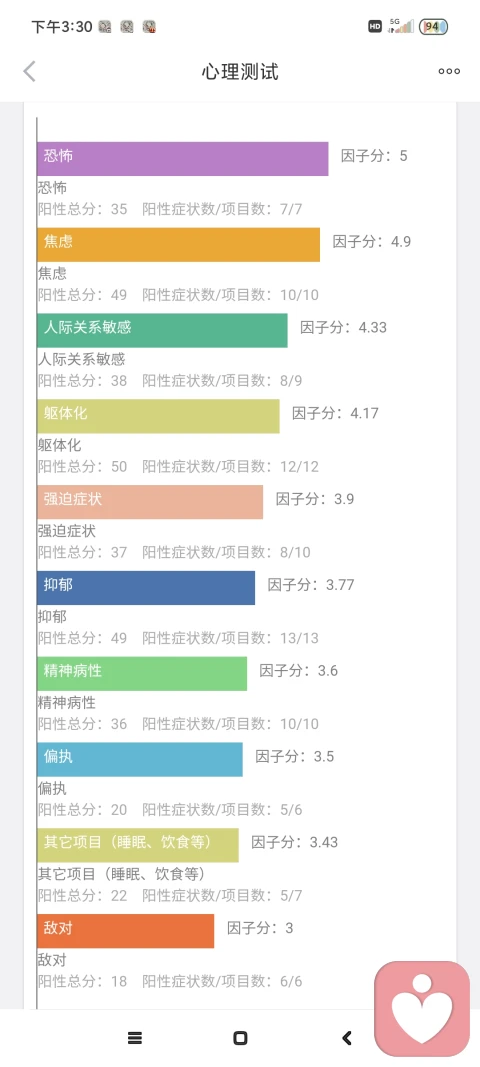Tap the cyan 偏执 bar

[x=140, y=759]
